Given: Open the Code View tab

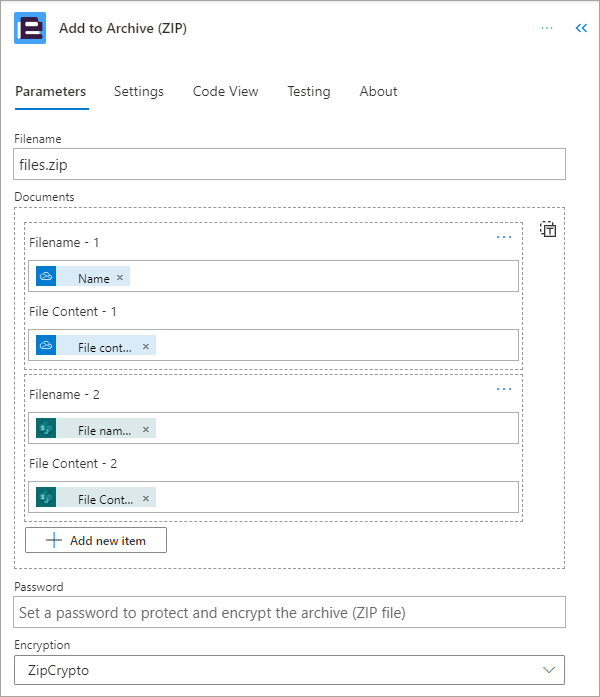Looking at the screenshot, I should pos(225,91).
